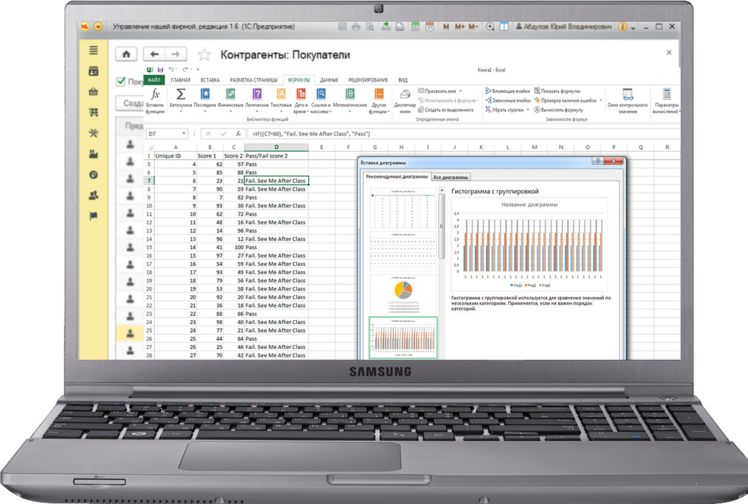Go to the 1C home page

126,54
